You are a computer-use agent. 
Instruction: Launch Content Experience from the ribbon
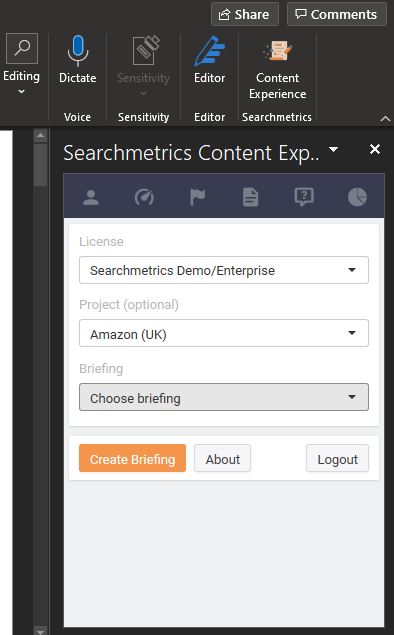[x=277, y=69]
